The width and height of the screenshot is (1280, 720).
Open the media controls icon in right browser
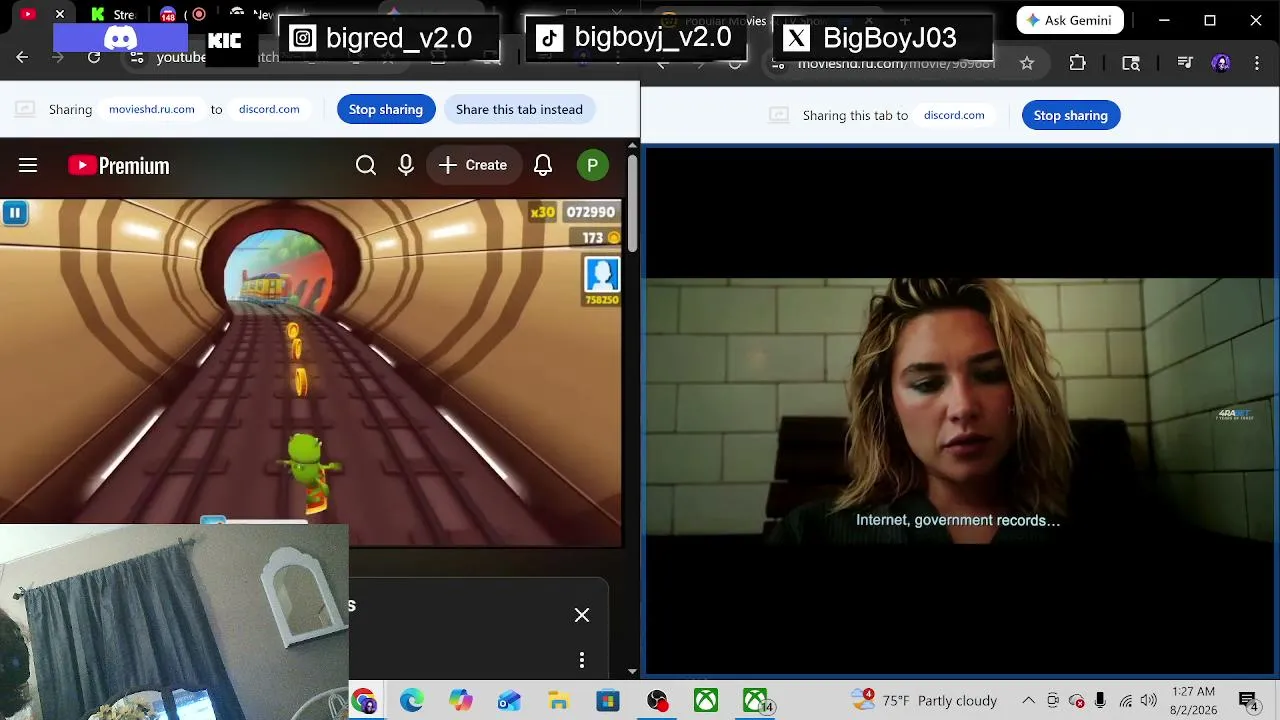pyautogui.click(x=1185, y=63)
